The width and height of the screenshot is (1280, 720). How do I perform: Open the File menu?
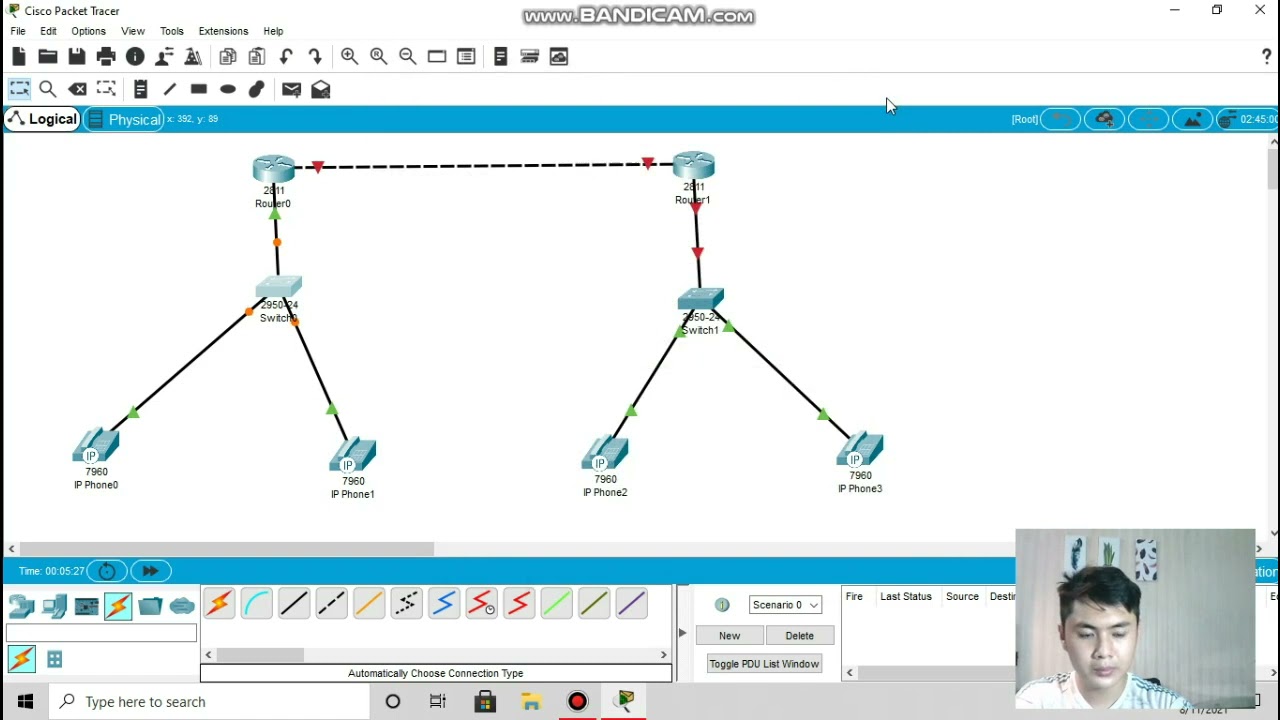click(x=18, y=31)
